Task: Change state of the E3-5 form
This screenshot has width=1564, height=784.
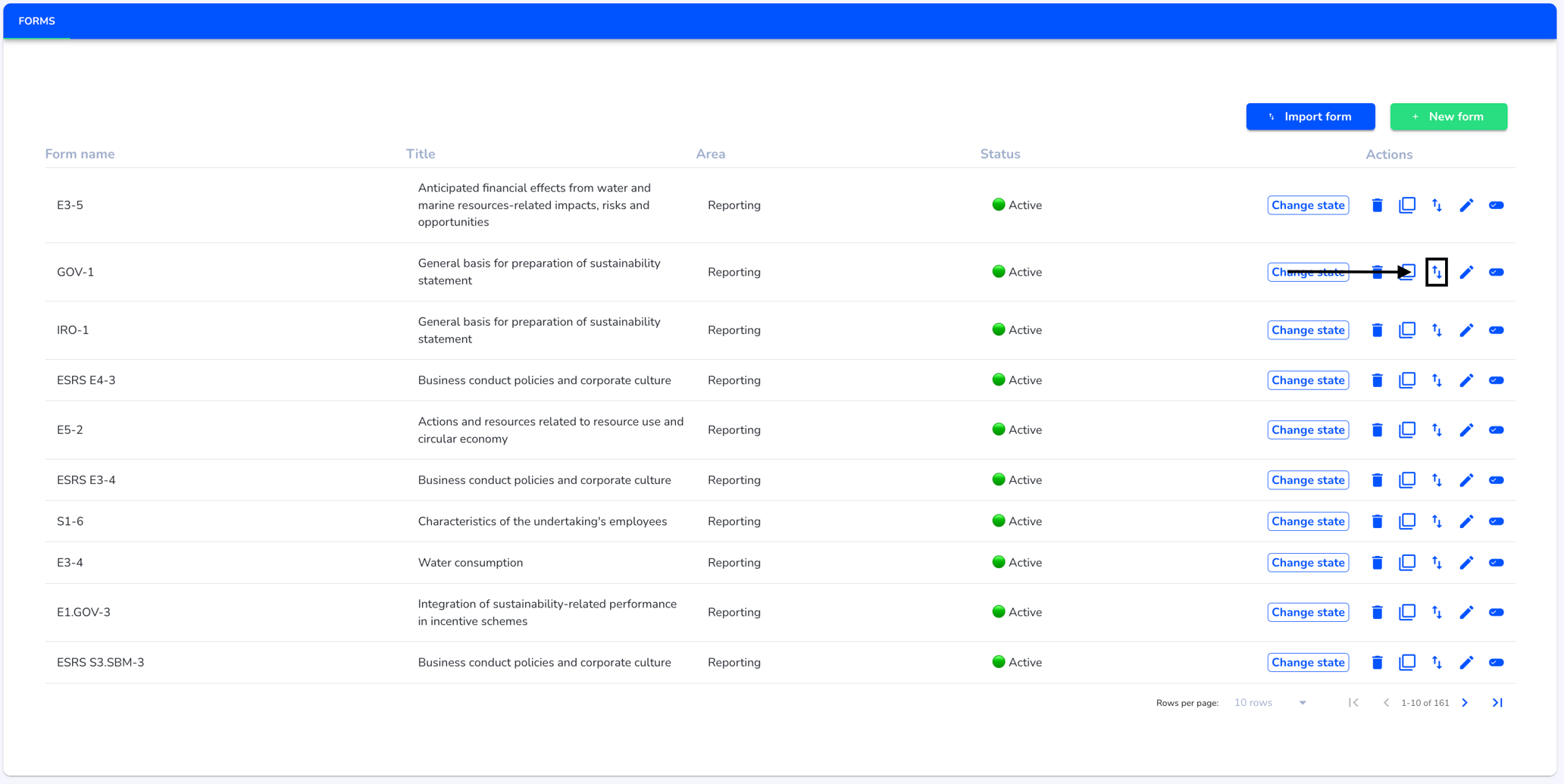Action: point(1308,205)
